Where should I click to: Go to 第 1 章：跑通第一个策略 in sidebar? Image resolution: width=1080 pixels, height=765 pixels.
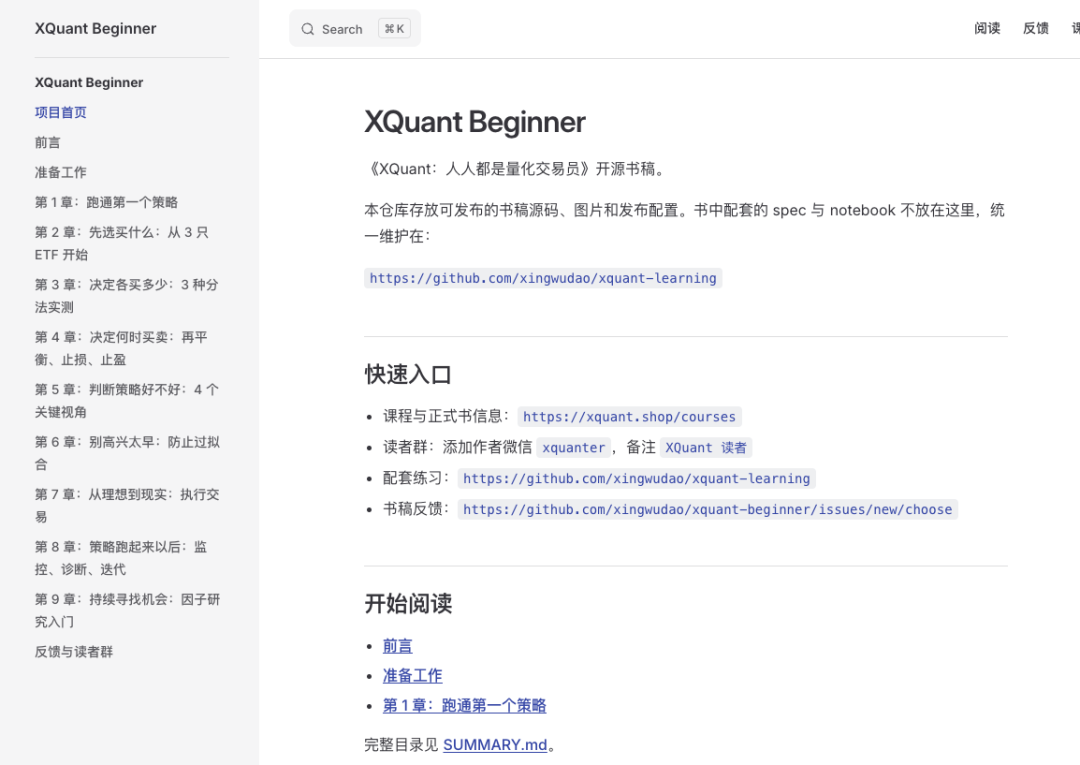coord(106,202)
